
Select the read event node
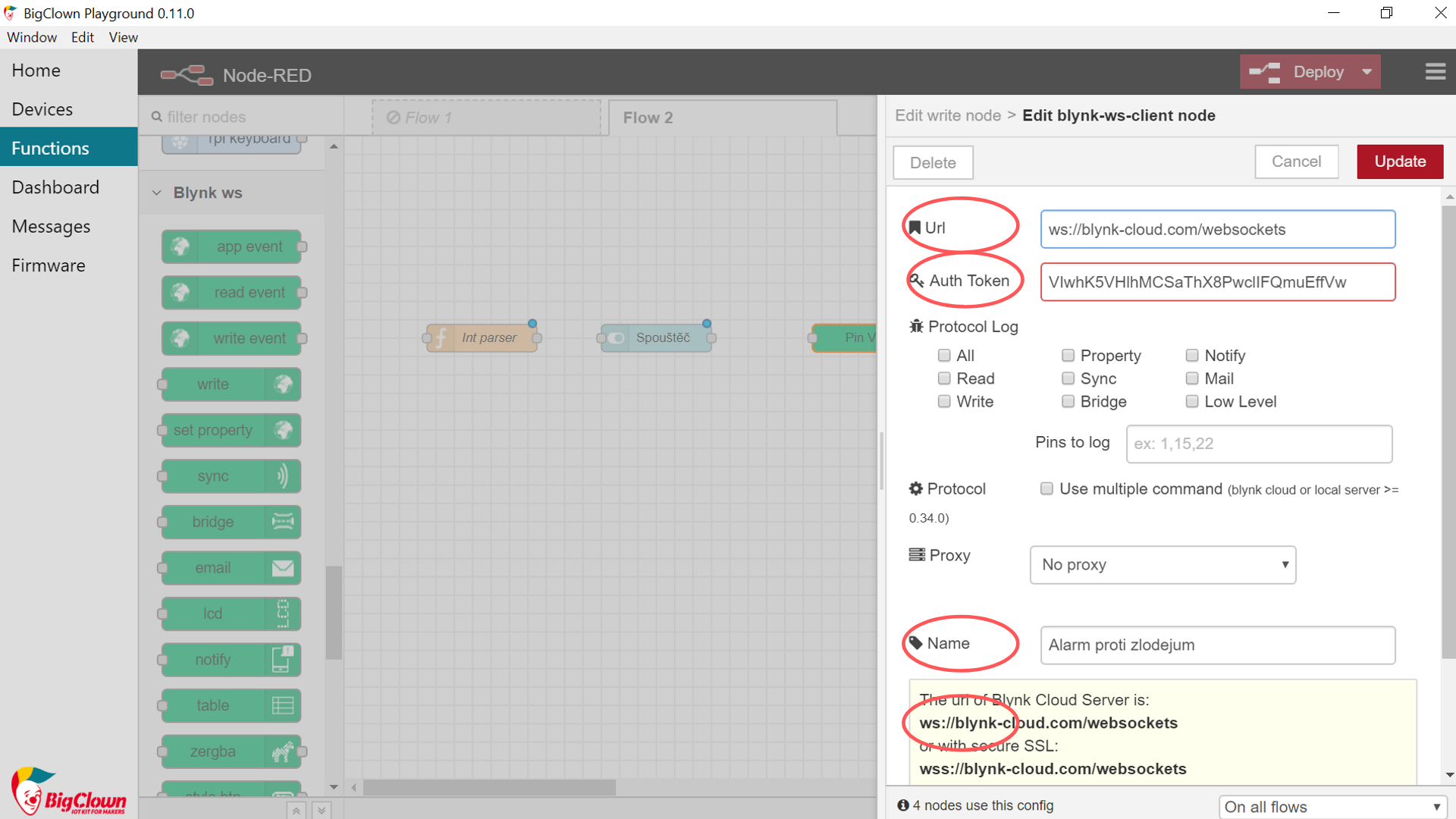tap(231, 293)
